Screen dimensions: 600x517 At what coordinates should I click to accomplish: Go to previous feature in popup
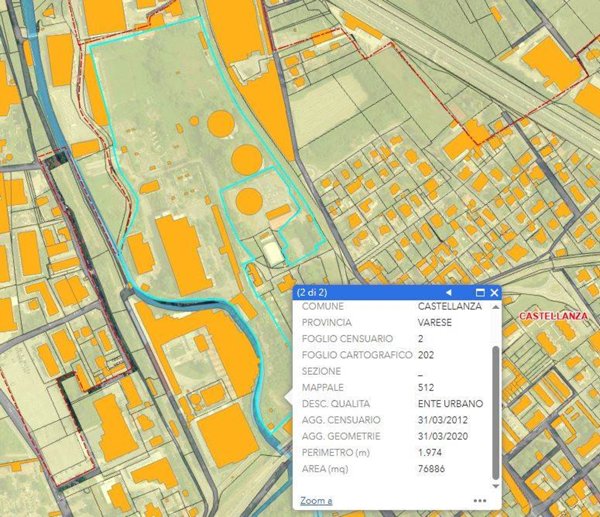[x=448, y=293]
